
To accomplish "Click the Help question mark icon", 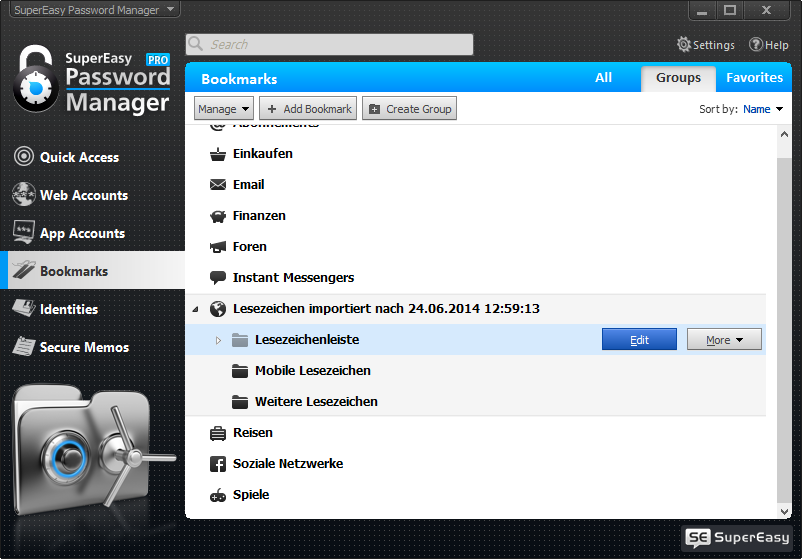I will point(756,45).
